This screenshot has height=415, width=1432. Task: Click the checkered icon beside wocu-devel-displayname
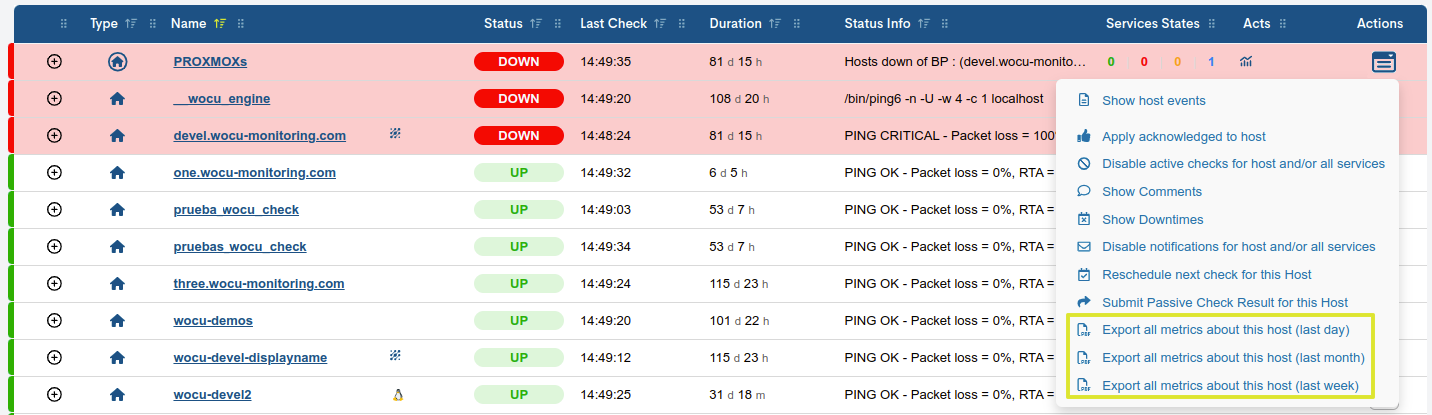pos(395,355)
